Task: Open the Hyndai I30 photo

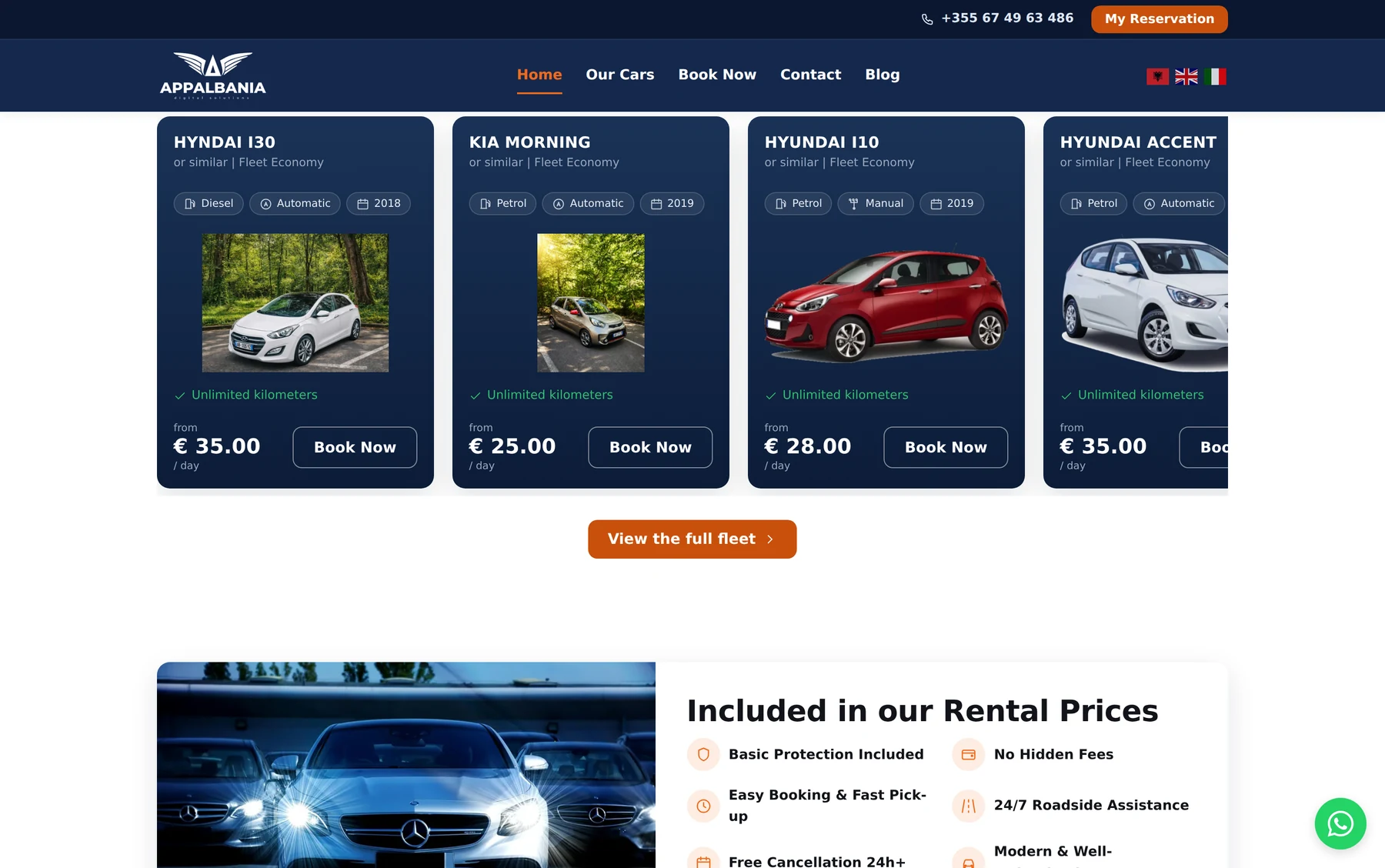Action: [295, 303]
